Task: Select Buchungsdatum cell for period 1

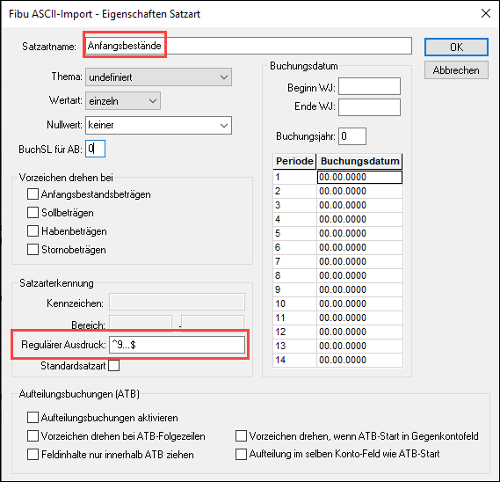Action: (359, 177)
